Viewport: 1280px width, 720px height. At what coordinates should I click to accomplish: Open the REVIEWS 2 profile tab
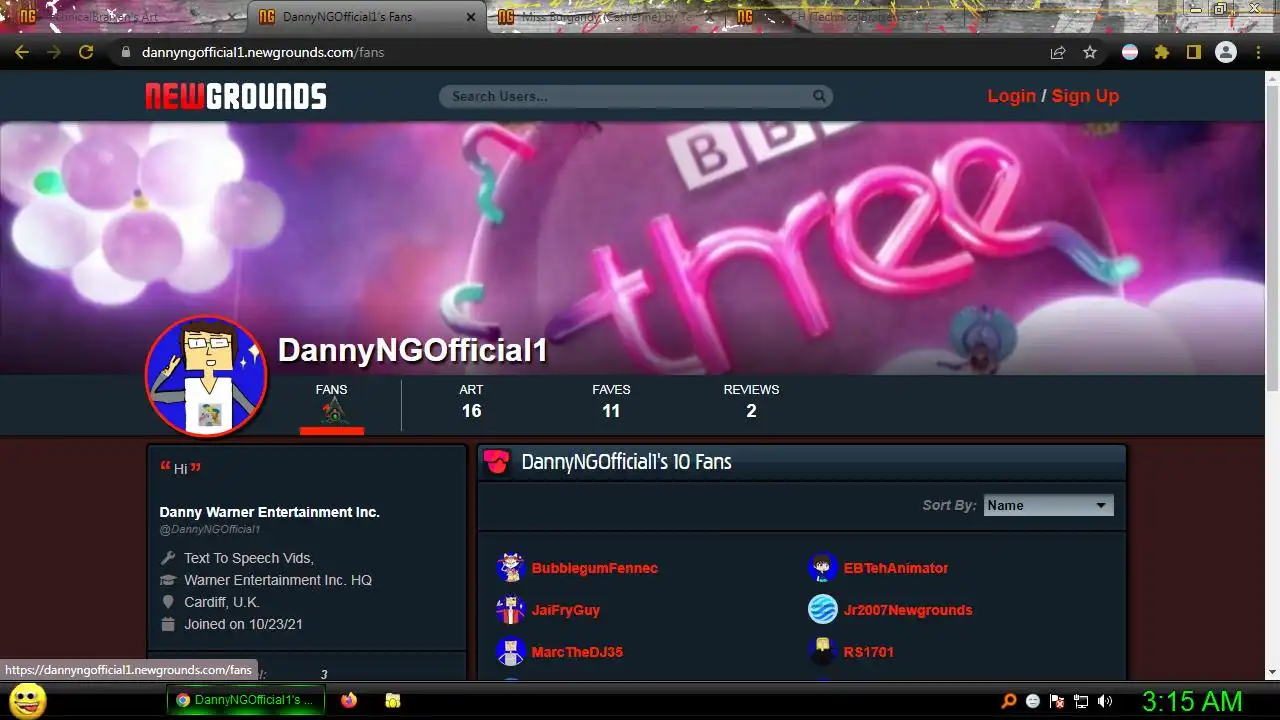(x=751, y=401)
